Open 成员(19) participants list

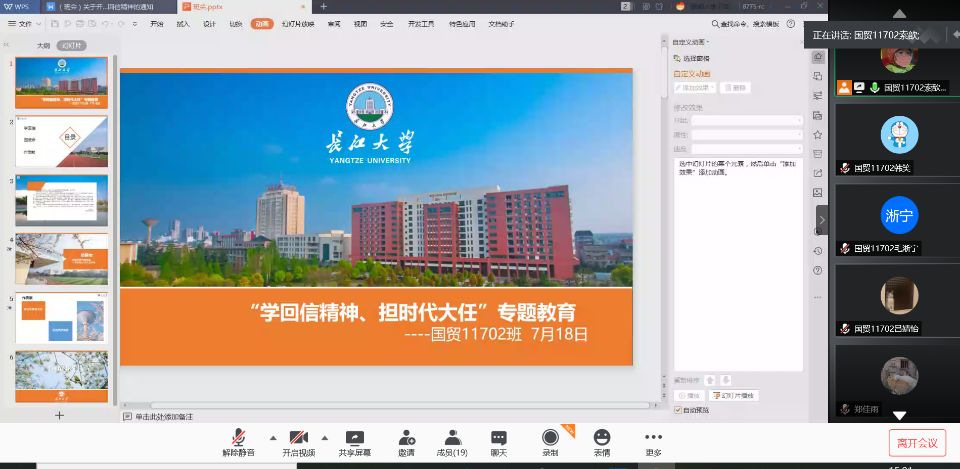pyautogui.click(x=452, y=438)
